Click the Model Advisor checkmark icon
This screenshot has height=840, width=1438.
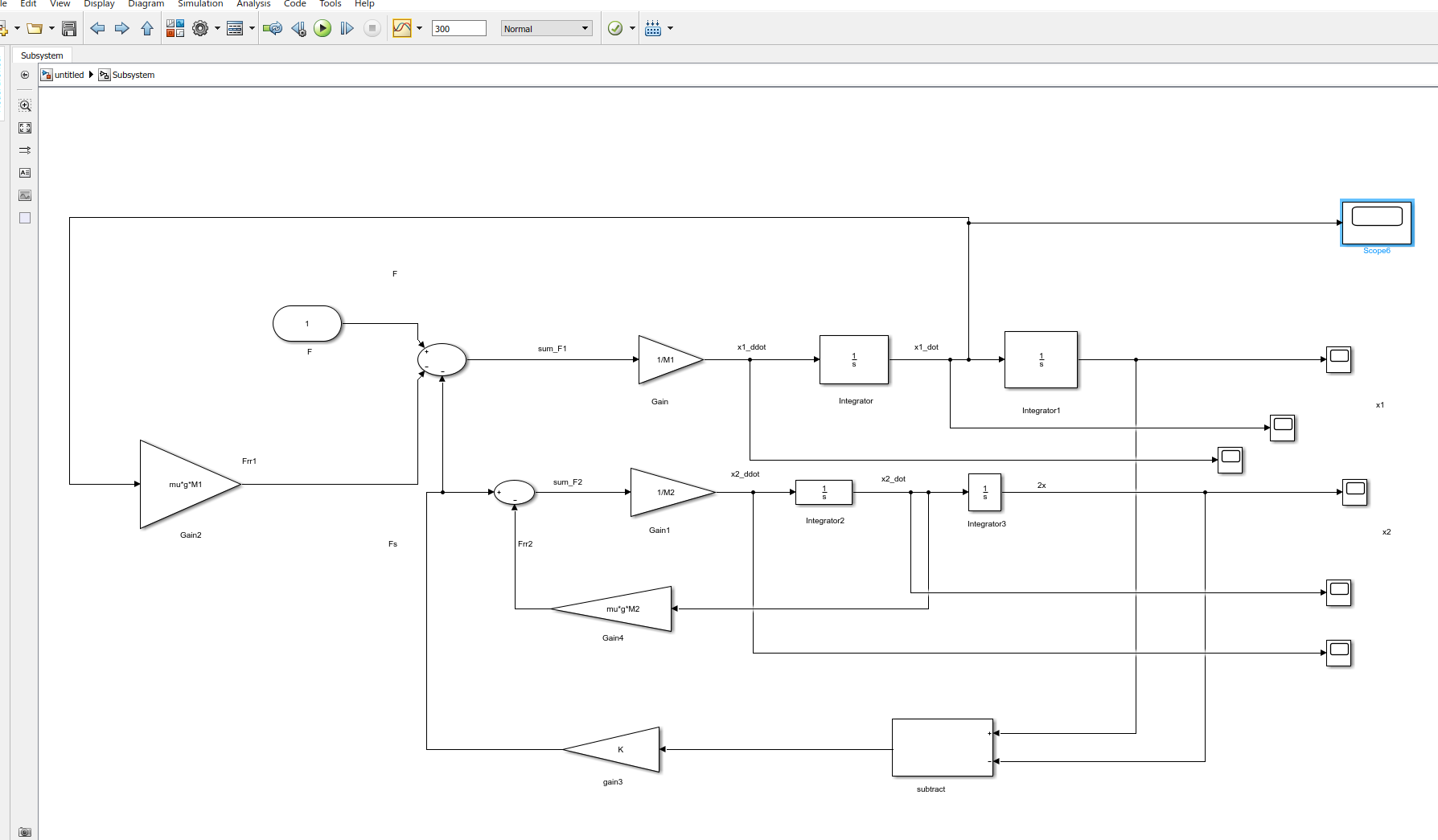[615, 29]
